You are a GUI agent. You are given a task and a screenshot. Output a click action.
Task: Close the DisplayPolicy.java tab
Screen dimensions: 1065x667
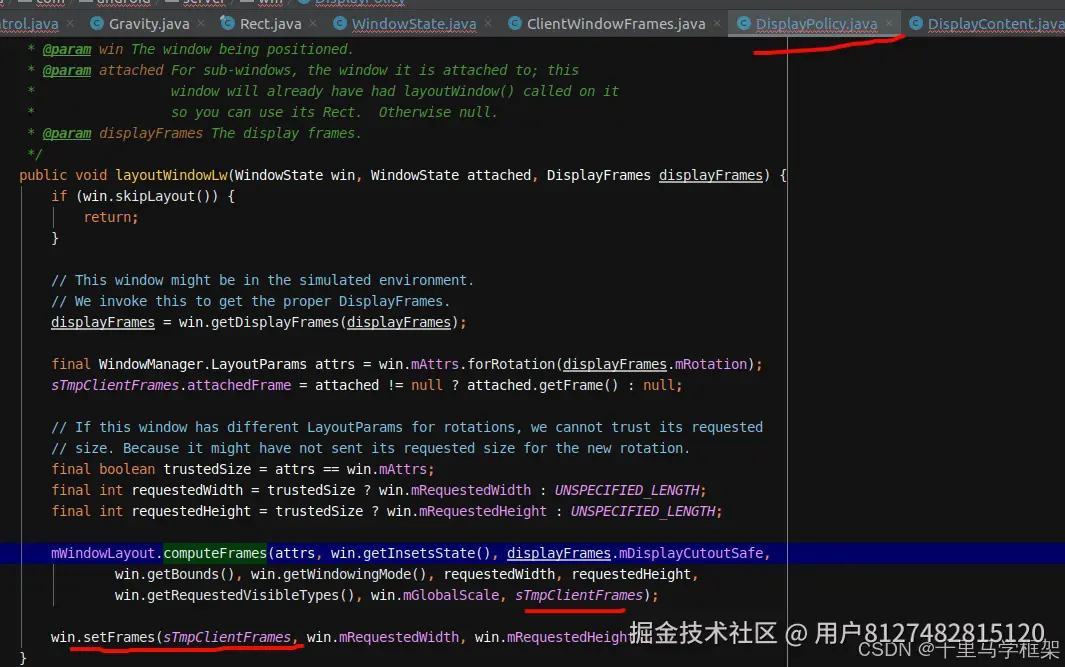[x=889, y=24]
